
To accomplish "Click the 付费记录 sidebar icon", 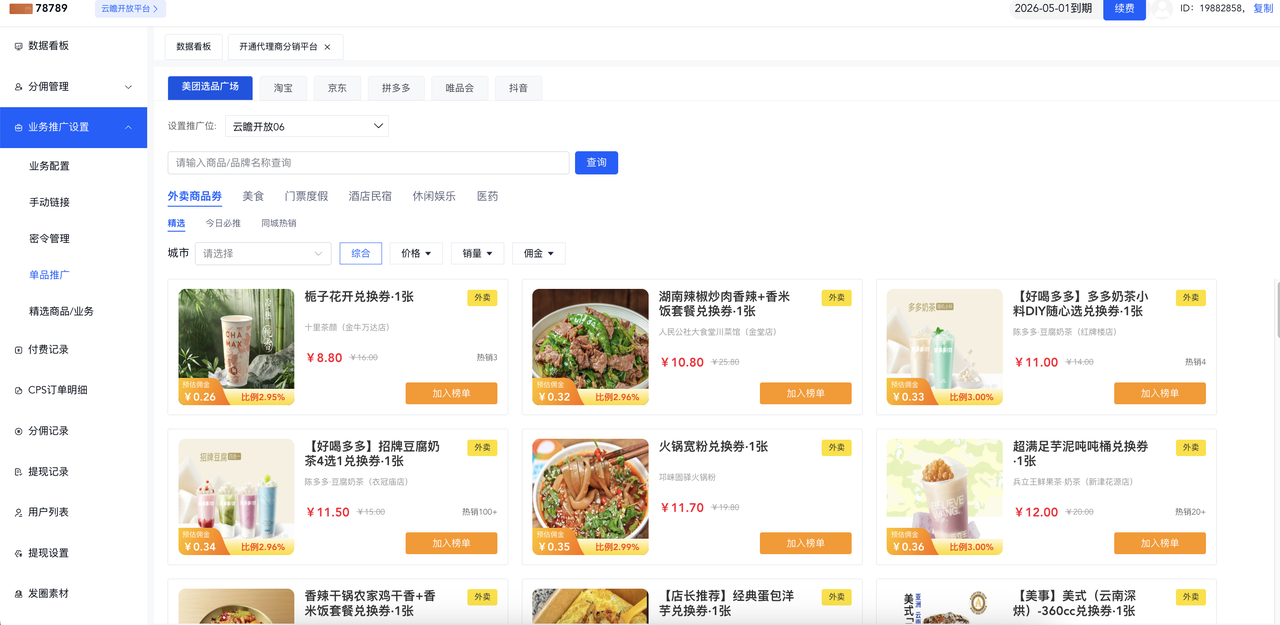I will (19, 350).
